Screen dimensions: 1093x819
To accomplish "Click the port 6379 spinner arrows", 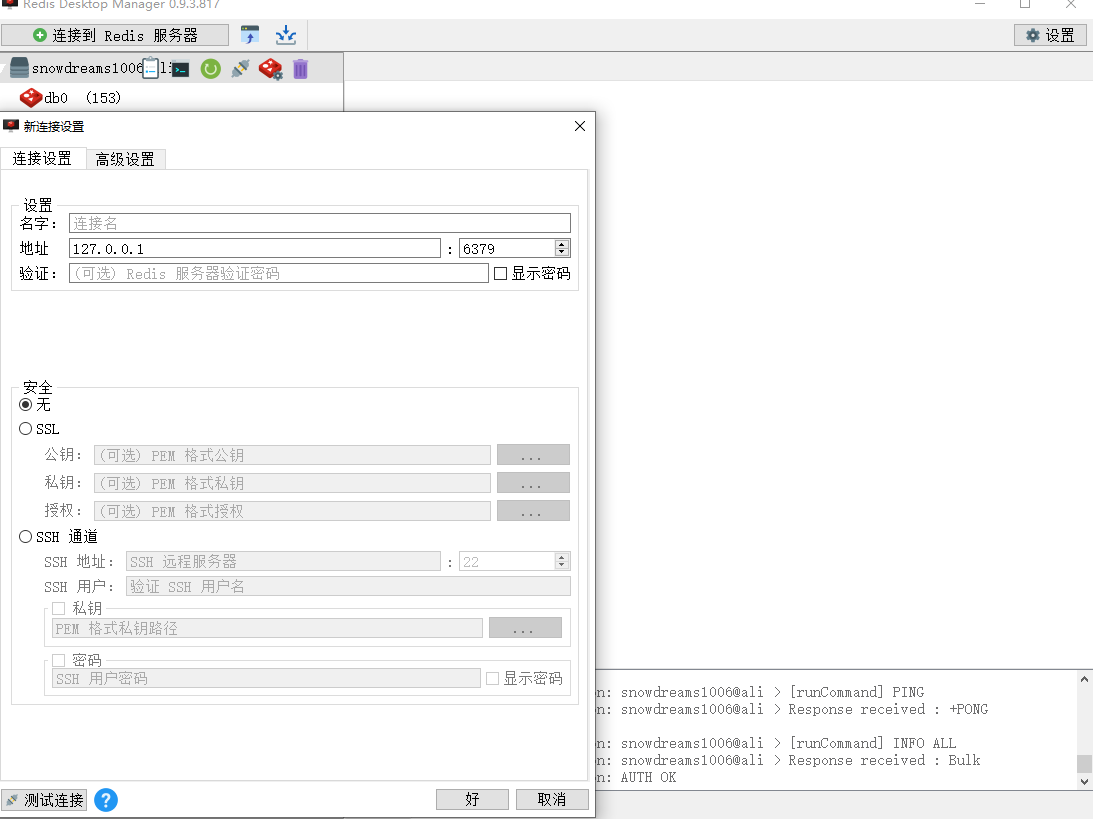I will [562, 248].
